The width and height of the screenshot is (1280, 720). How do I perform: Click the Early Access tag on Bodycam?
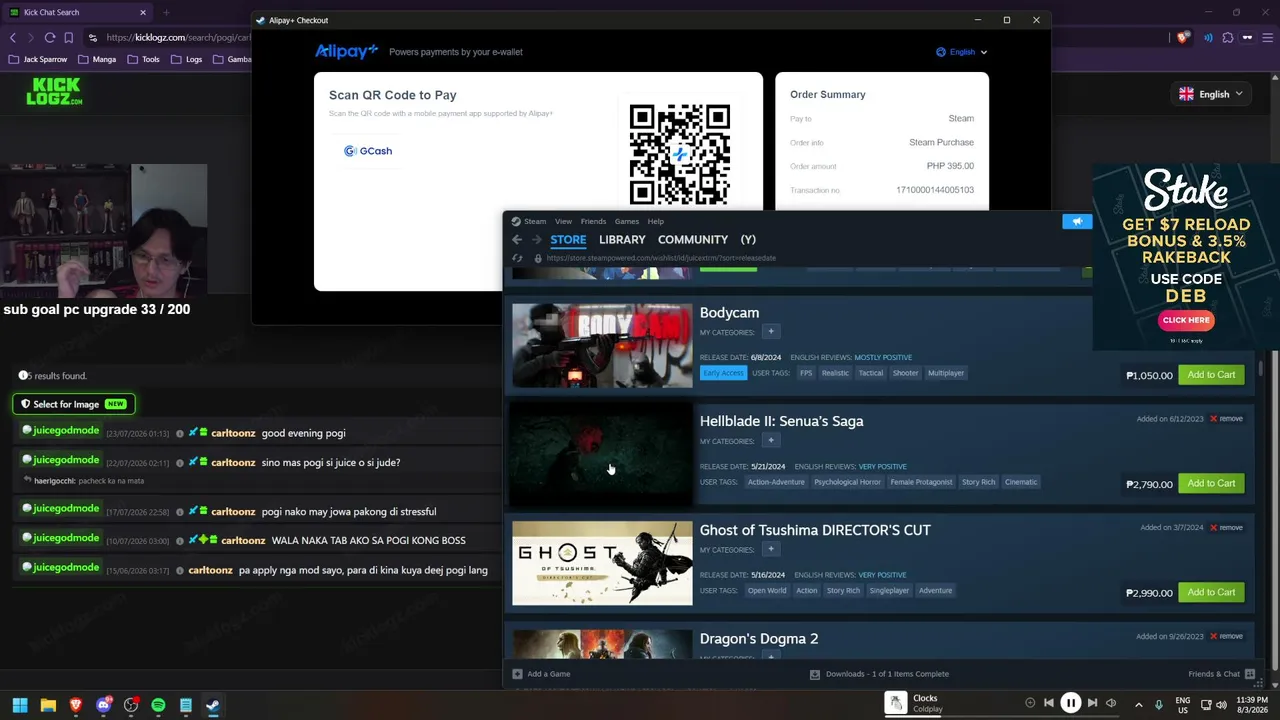coord(723,373)
